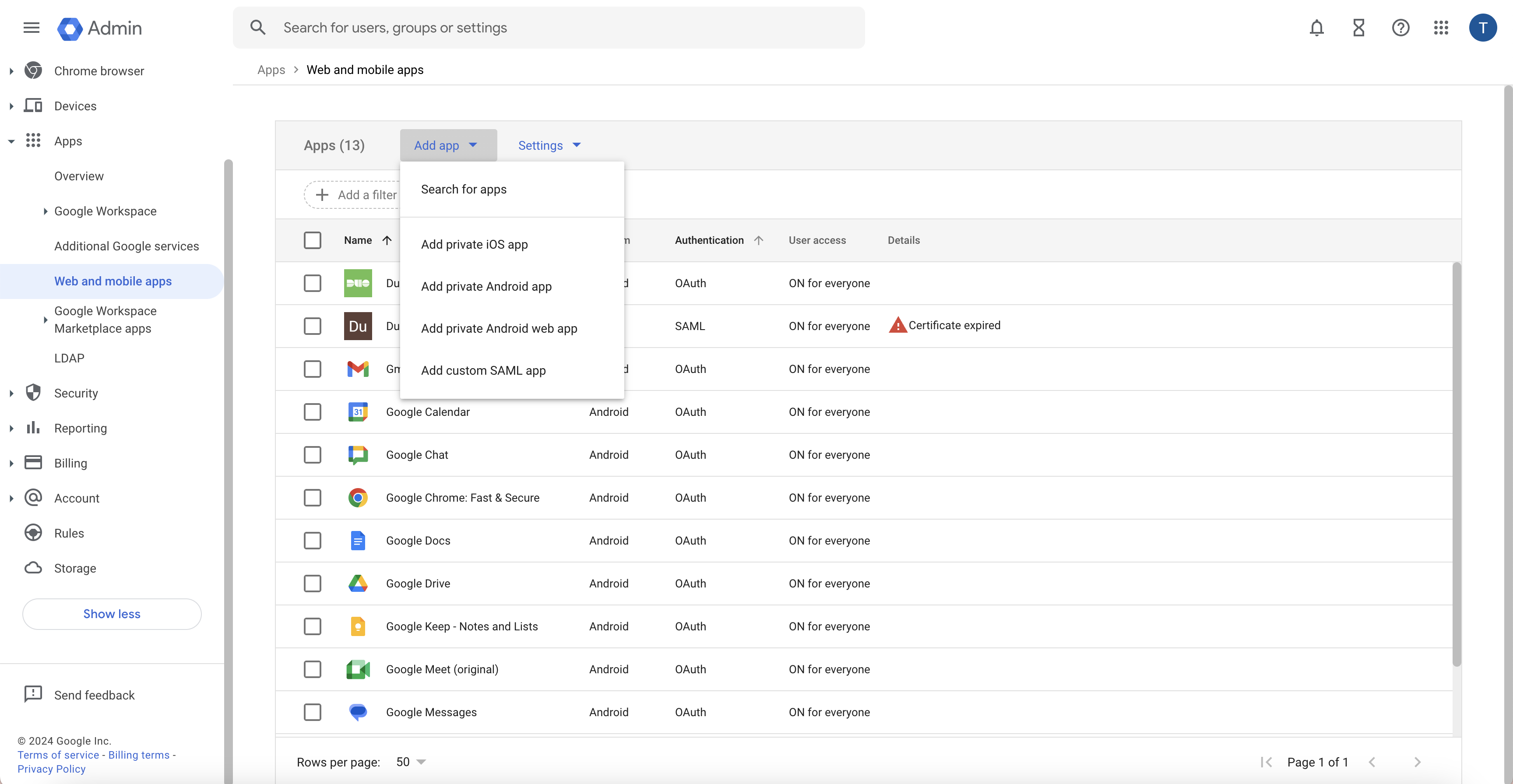
Task: Open the Privacy Policy link
Action: [51, 769]
